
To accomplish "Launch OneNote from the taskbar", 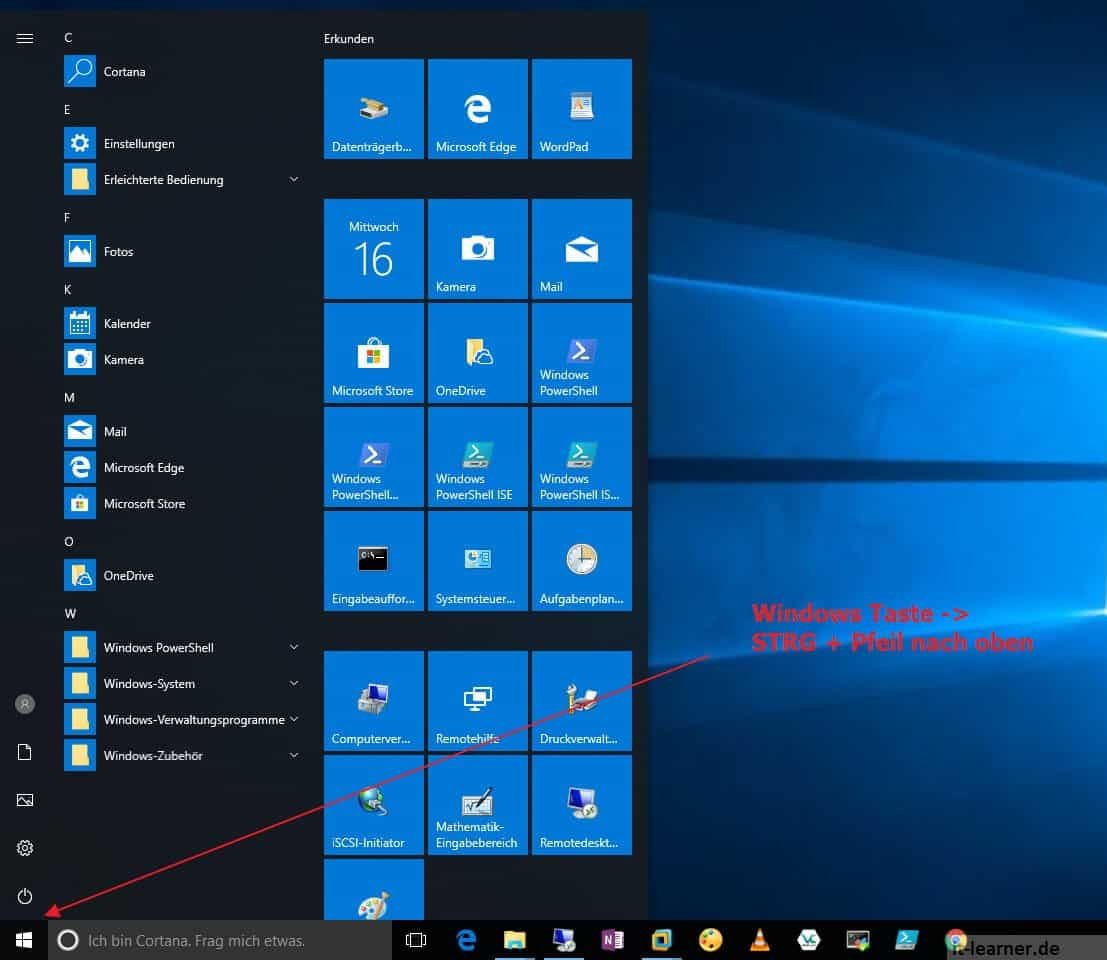I will [612, 940].
